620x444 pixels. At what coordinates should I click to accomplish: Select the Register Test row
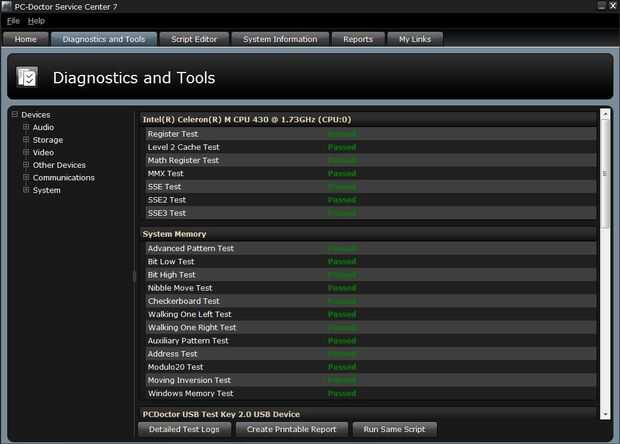coord(370,134)
